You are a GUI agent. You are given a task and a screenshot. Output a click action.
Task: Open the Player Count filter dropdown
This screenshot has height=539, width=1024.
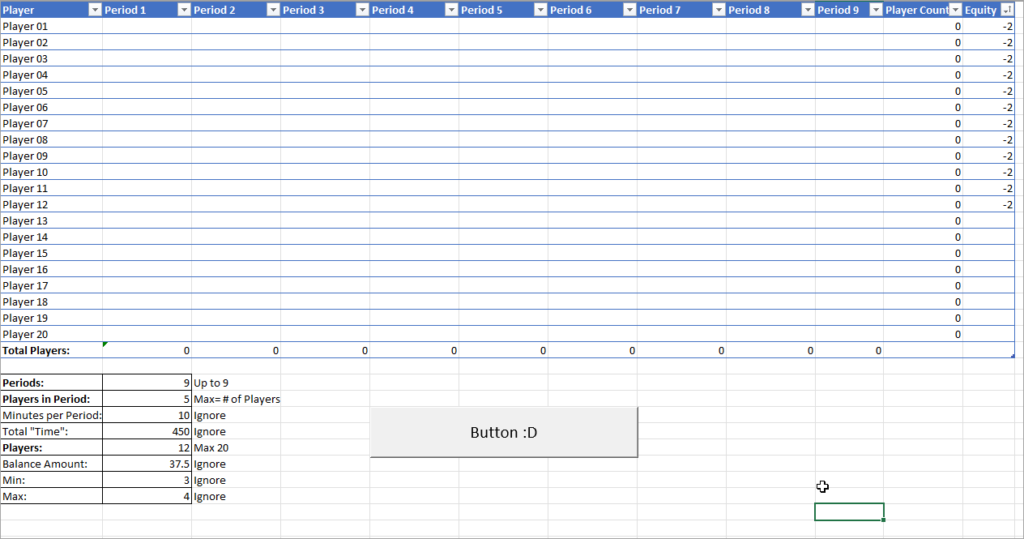955,10
